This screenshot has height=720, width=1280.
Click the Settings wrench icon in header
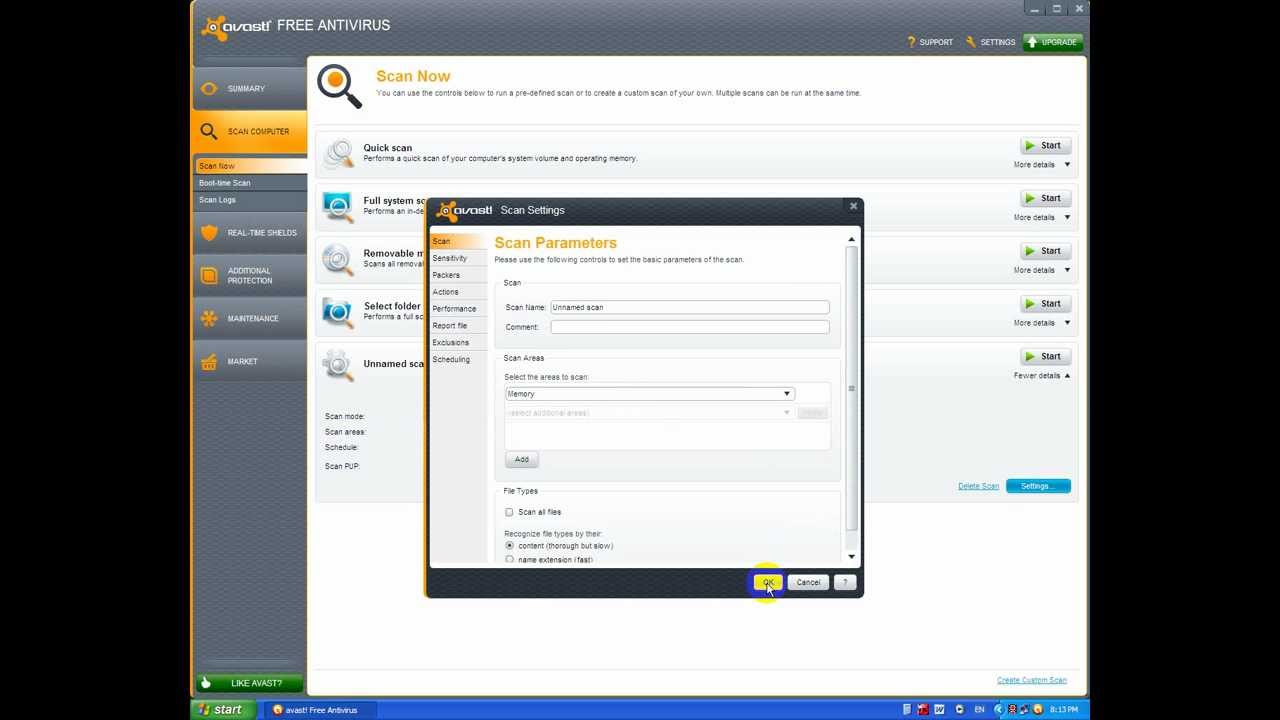(x=971, y=42)
